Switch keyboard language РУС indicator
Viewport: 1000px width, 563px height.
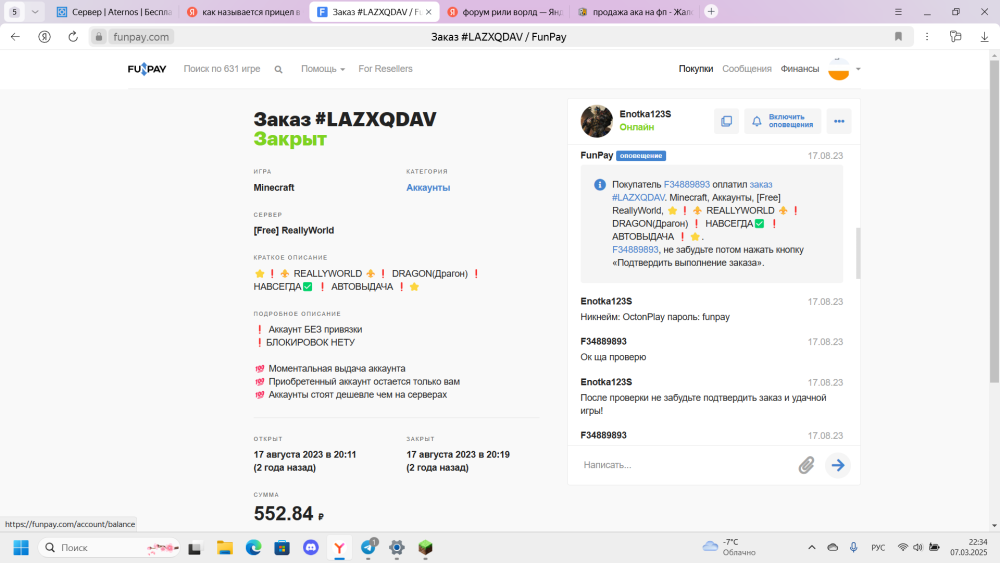click(878, 548)
